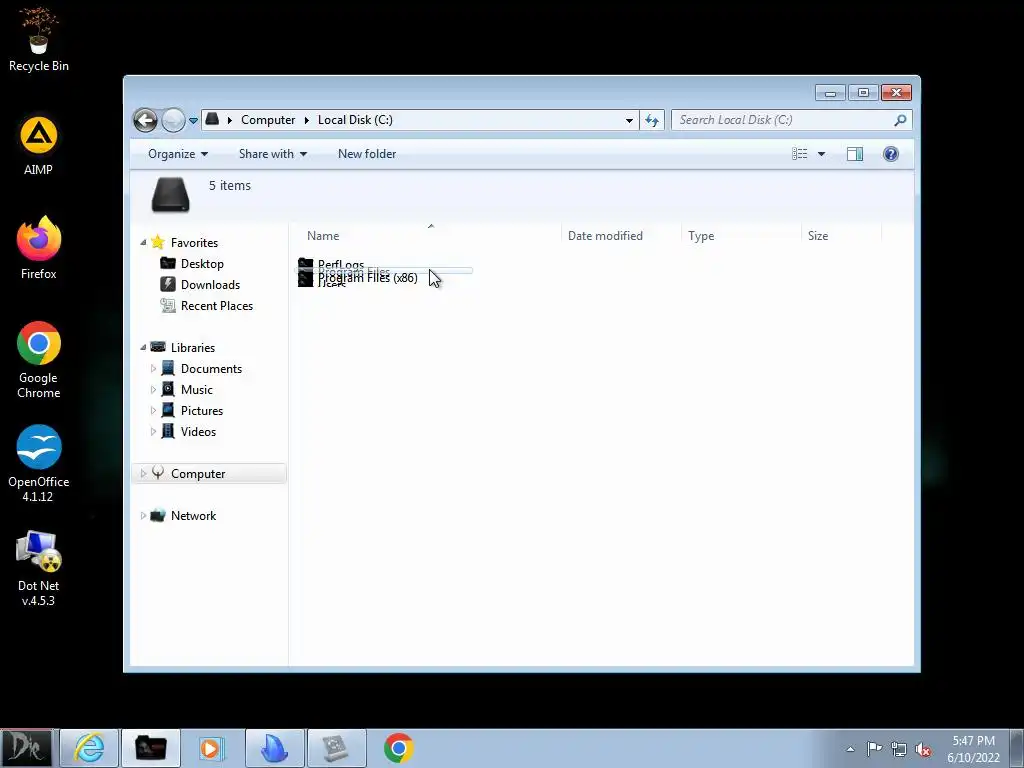1024x768 pixels.
Task: Open the clock showing 5:47 PM
Action: click(x=974, y=749)
